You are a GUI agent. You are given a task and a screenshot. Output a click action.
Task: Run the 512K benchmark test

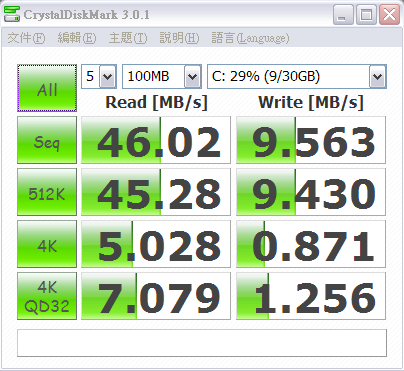(x=47, y=192)
